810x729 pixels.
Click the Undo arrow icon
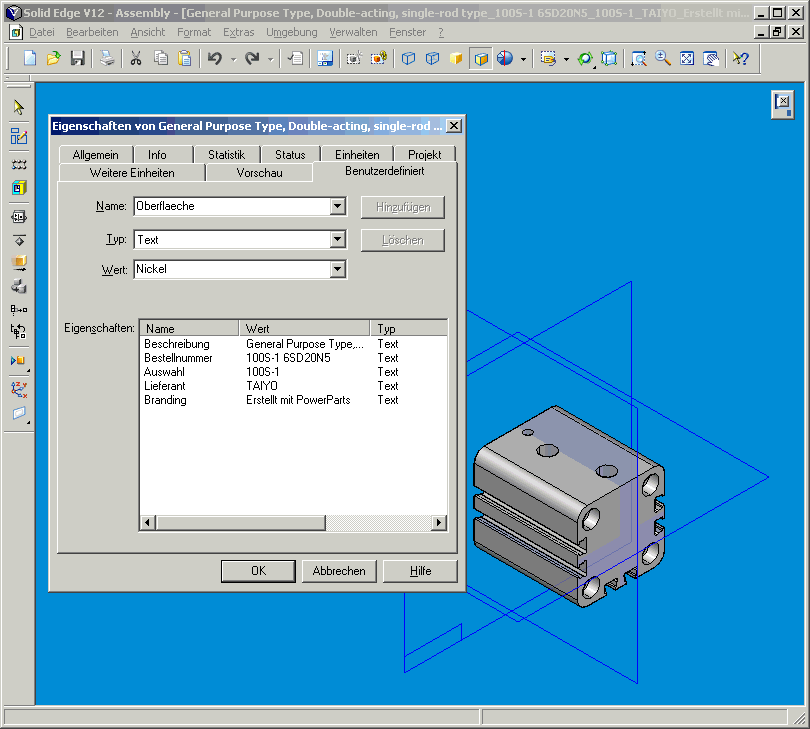click(214, 59)
